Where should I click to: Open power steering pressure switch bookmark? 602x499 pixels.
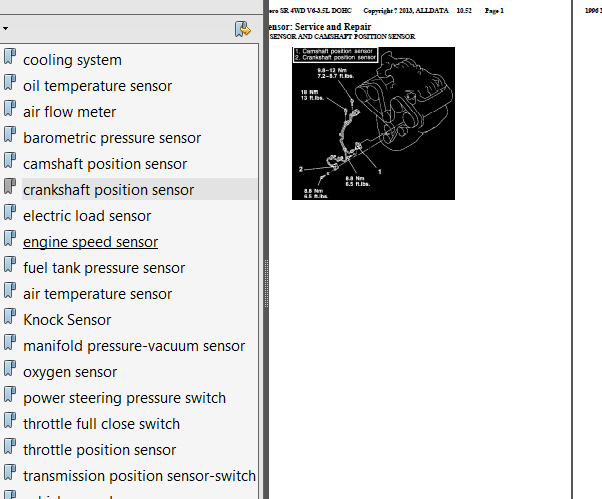click(124, 398)
